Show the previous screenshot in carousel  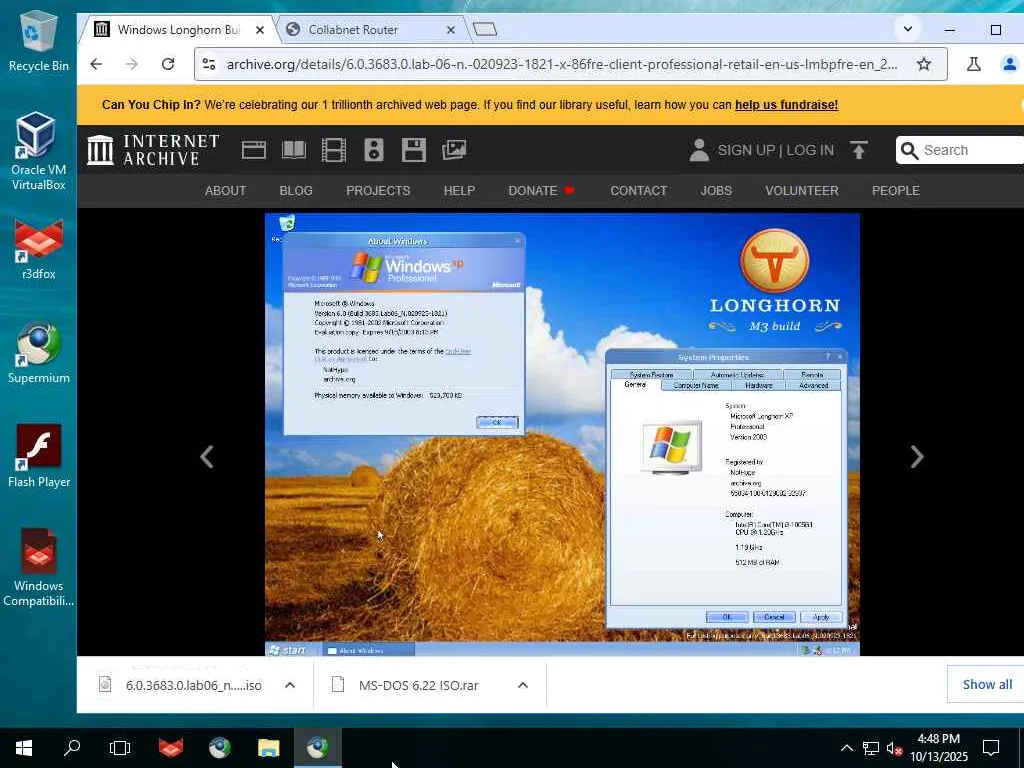207,456
